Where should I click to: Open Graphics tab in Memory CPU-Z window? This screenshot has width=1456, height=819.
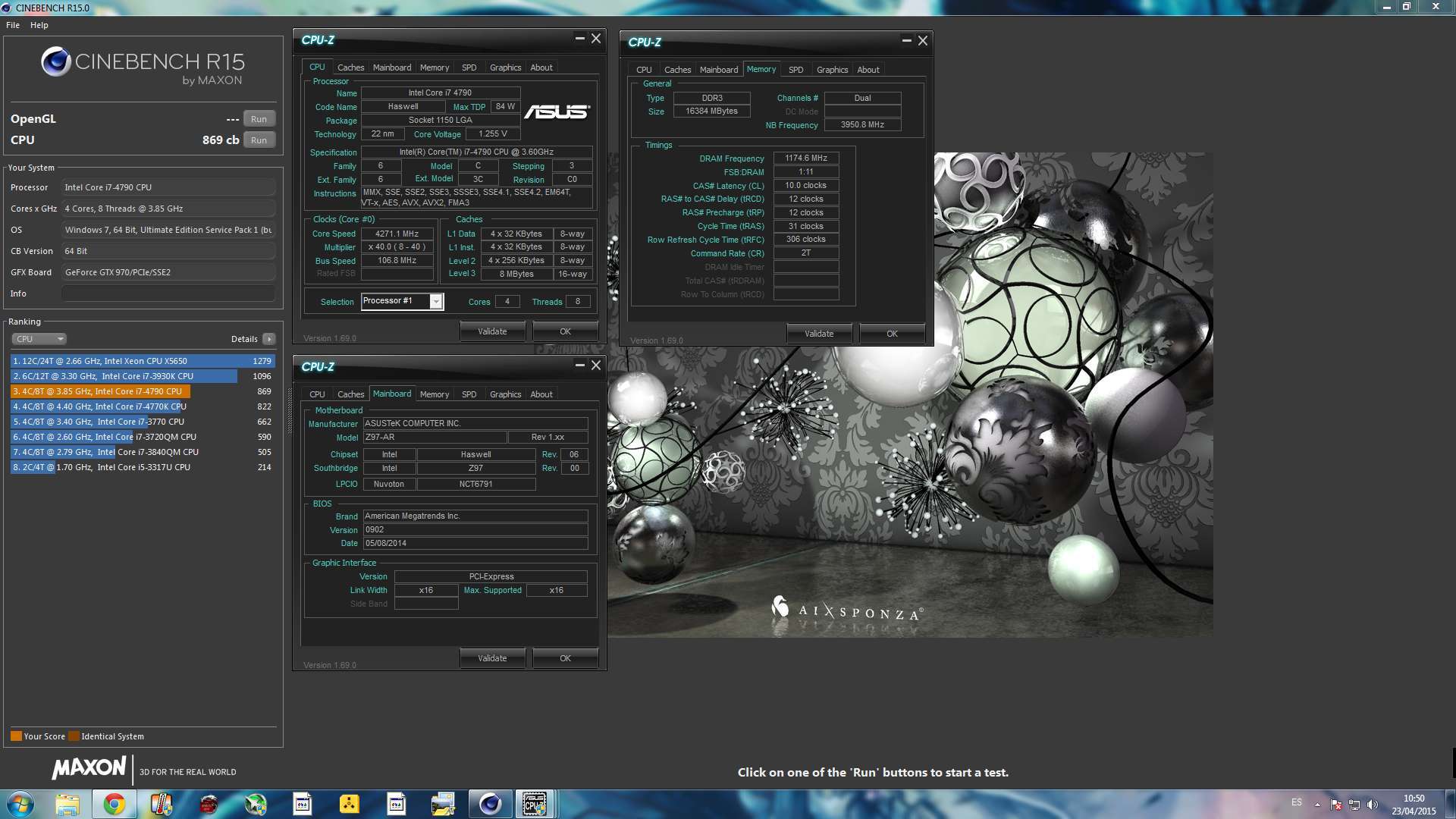[832, 70]
